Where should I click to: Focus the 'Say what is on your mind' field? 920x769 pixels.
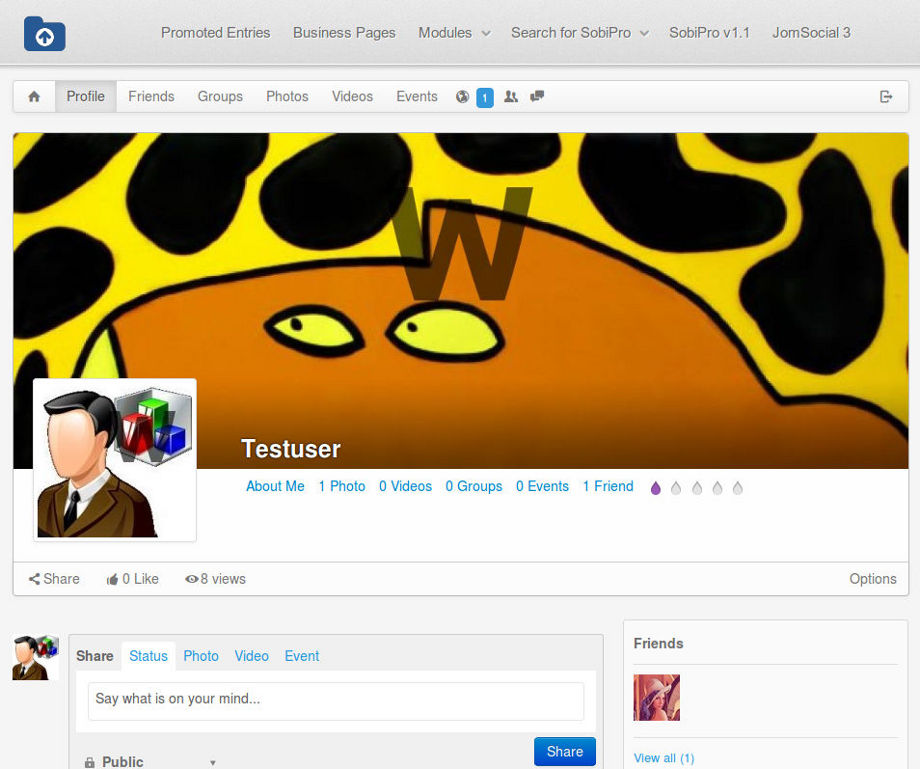(336, 701)
